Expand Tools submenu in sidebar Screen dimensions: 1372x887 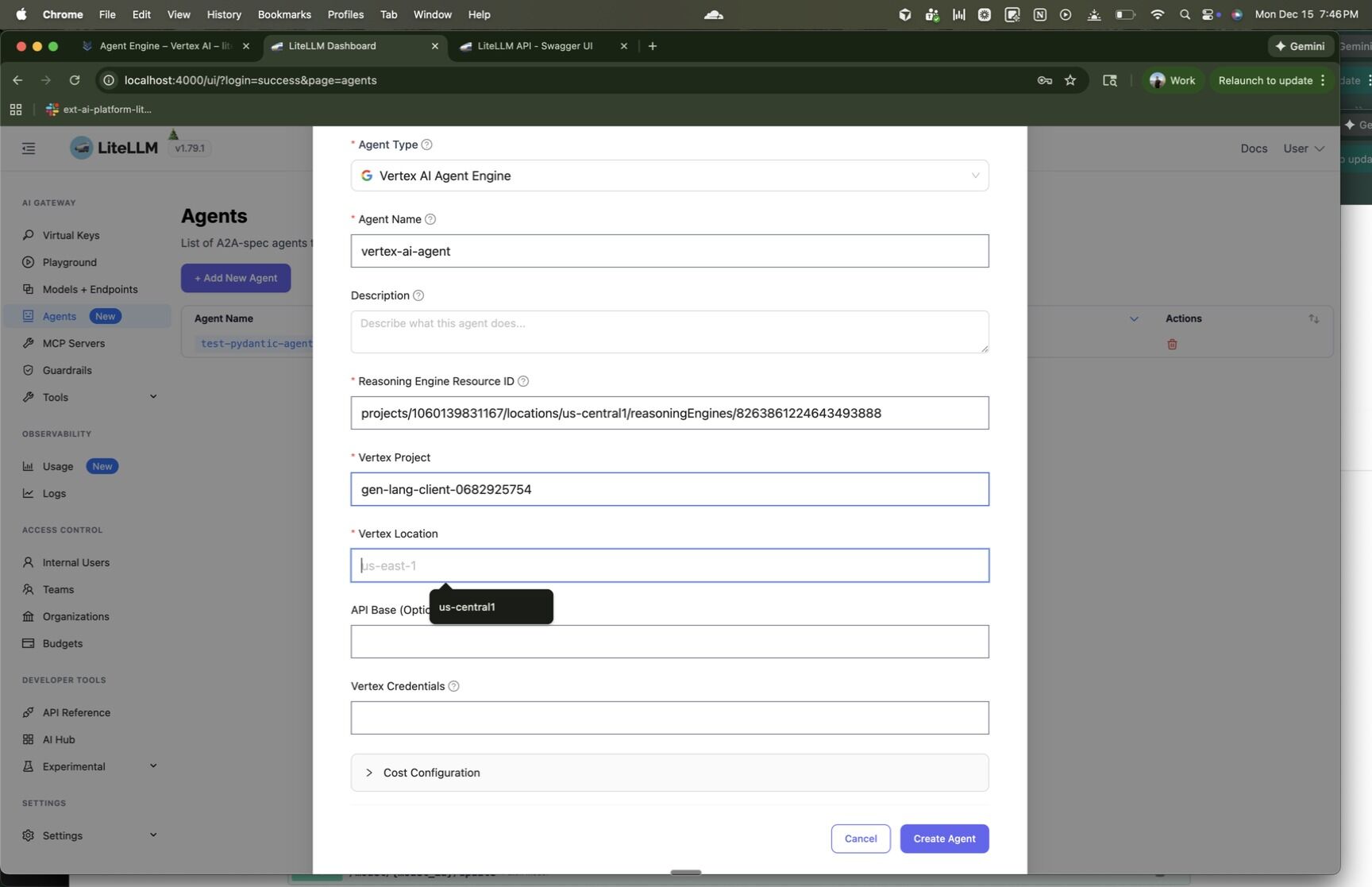(x=153, y=396)
